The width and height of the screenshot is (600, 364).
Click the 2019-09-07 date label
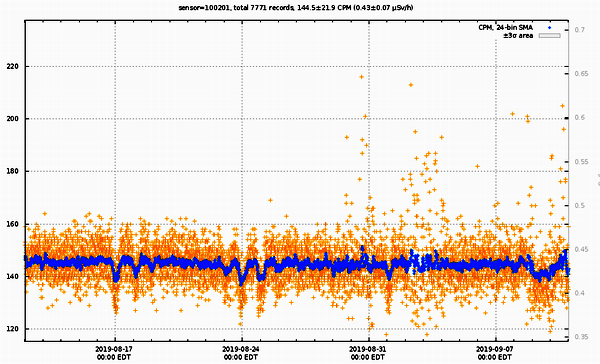495,349
